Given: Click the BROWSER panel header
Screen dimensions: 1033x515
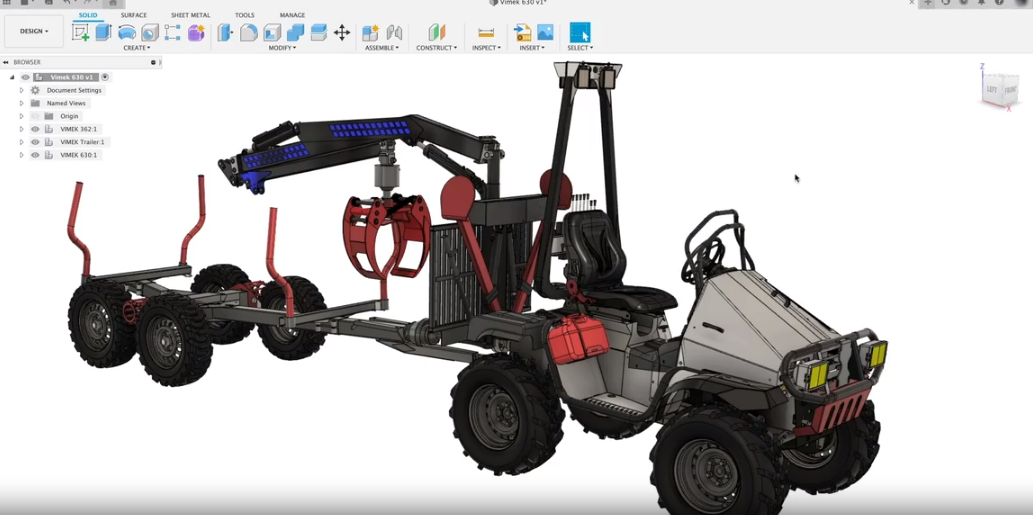Looking at the screenshot, I should (x=81, y=63).
